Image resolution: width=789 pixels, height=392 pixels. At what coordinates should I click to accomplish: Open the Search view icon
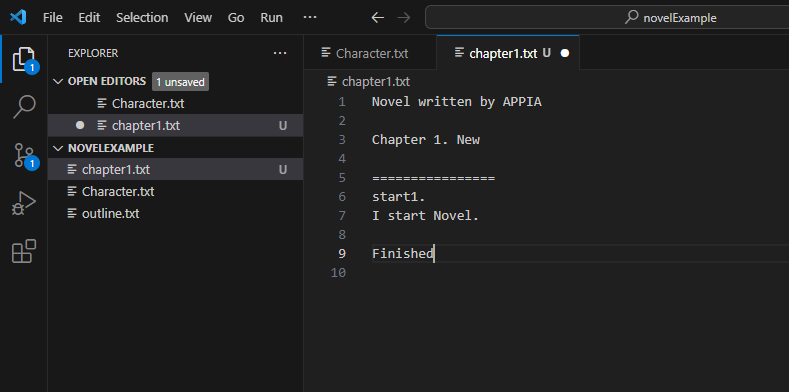tap(24, 107)
